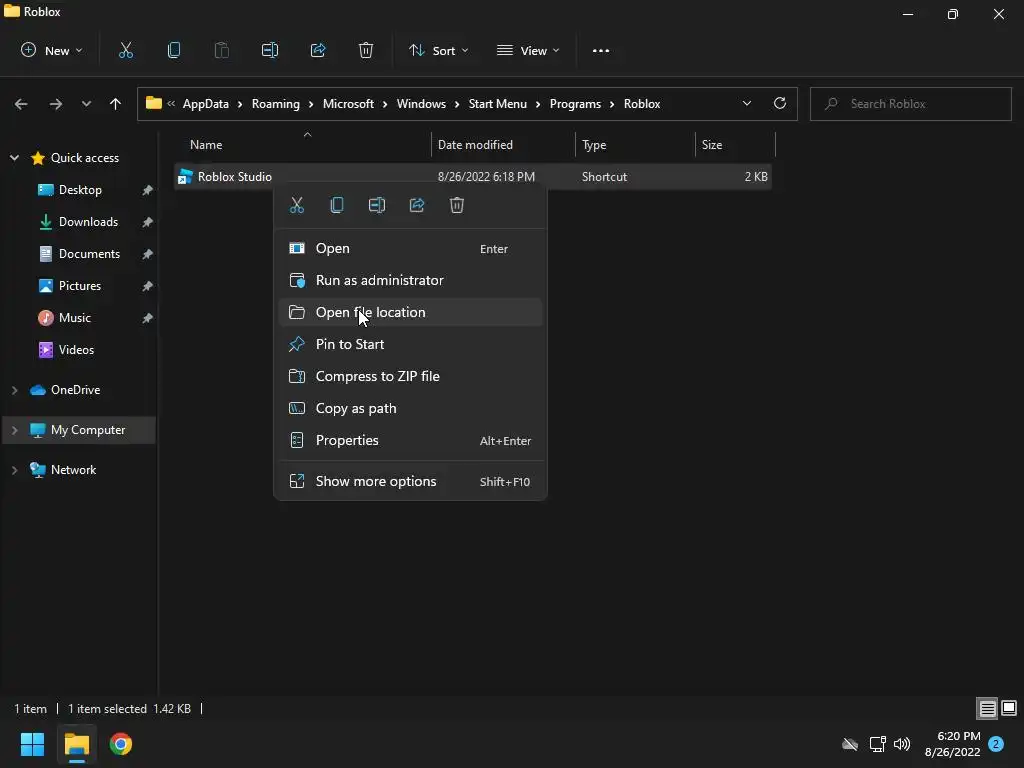The image size is (1024, 768).
Task: Open the Recent locations dropdown arrow
Action: coord(86,104)
